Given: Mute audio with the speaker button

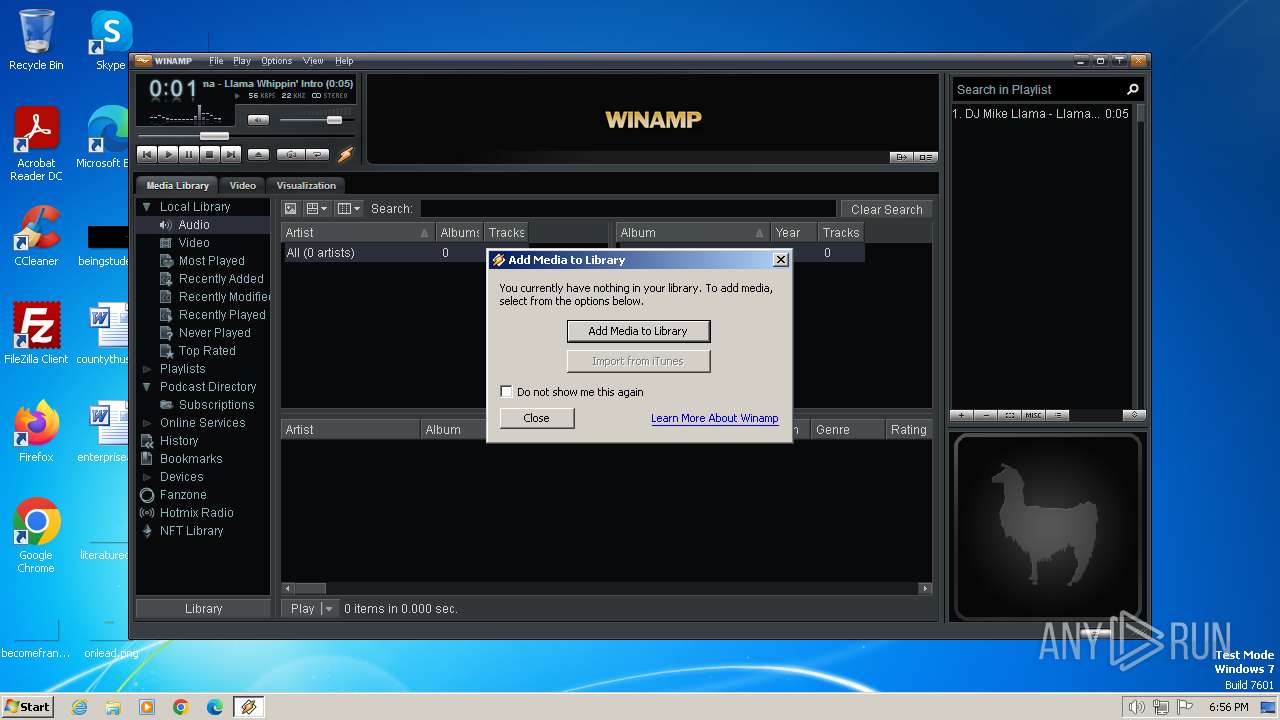Looking at the screenshot, I should click(258, 120).
